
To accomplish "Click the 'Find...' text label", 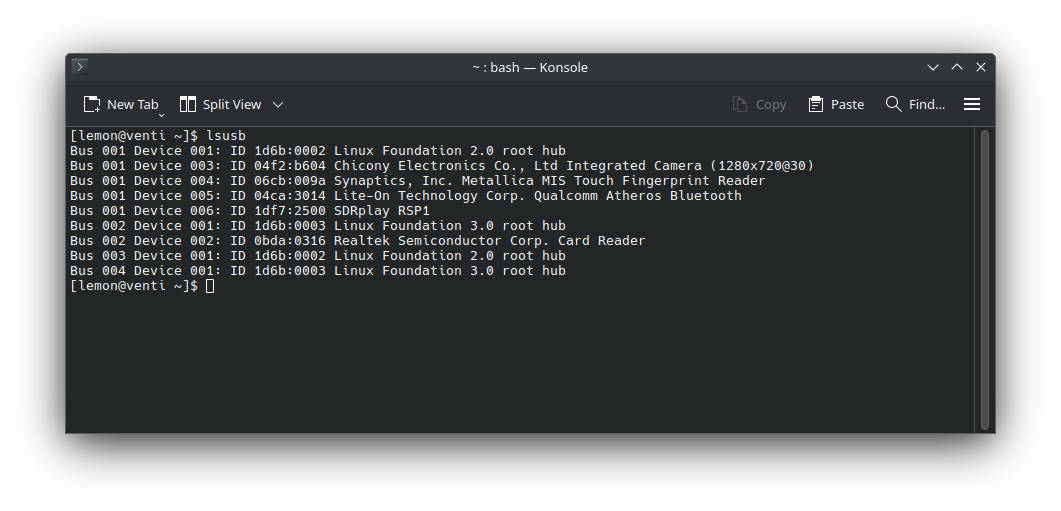I will tap(926, 104).
